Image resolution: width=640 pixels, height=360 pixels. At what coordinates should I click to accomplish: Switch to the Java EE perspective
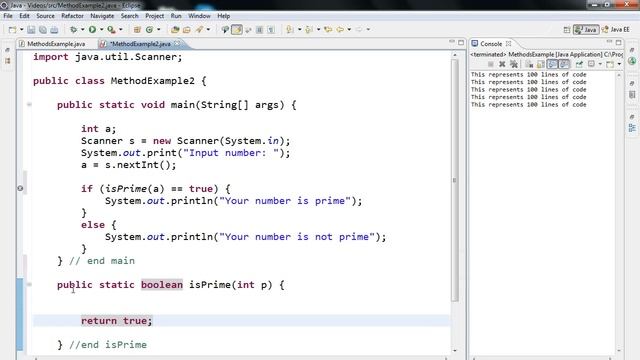pyautogui.click(x=616, y=29)
